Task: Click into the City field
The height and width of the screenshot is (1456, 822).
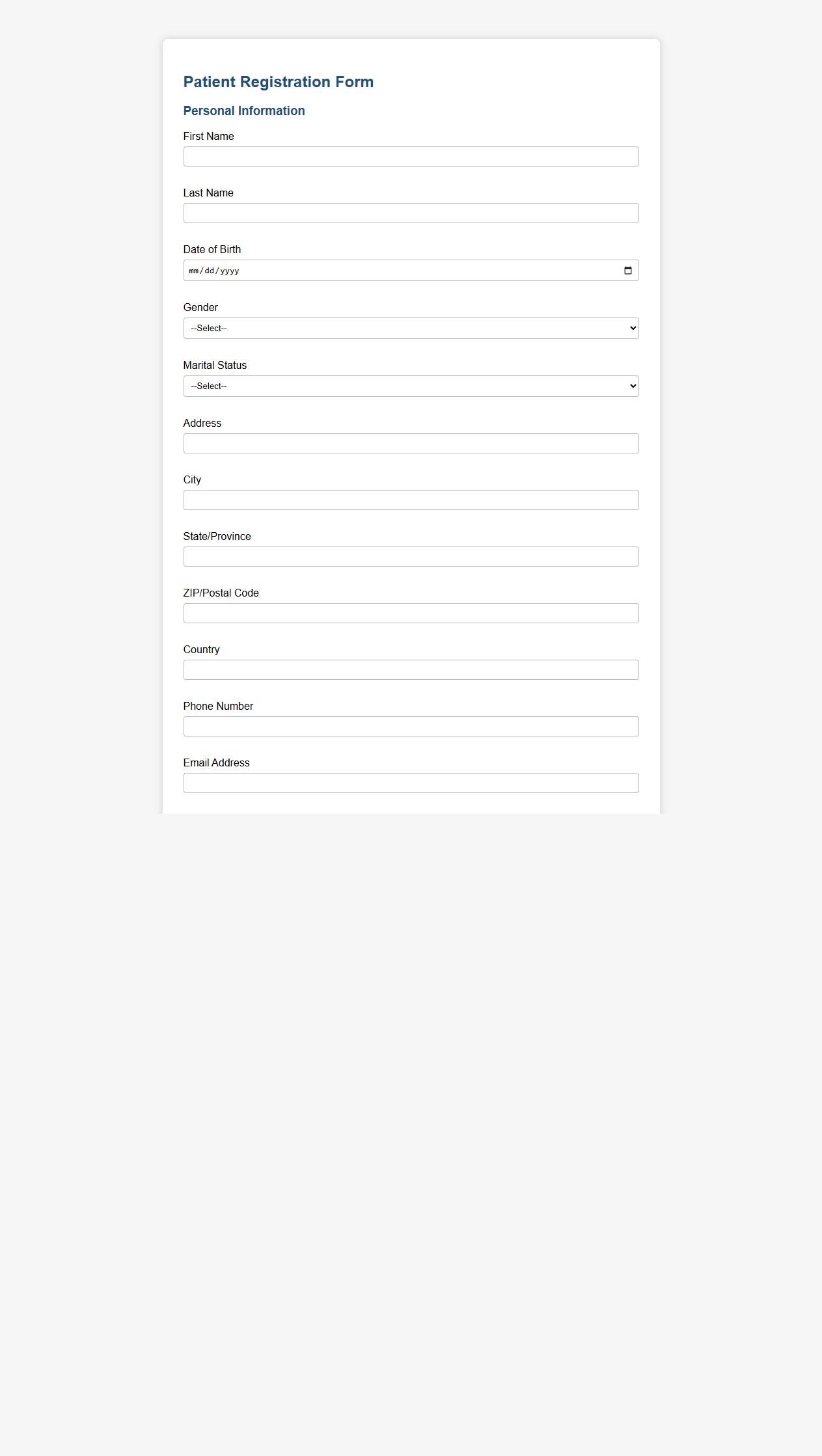Action: point(411,500)
